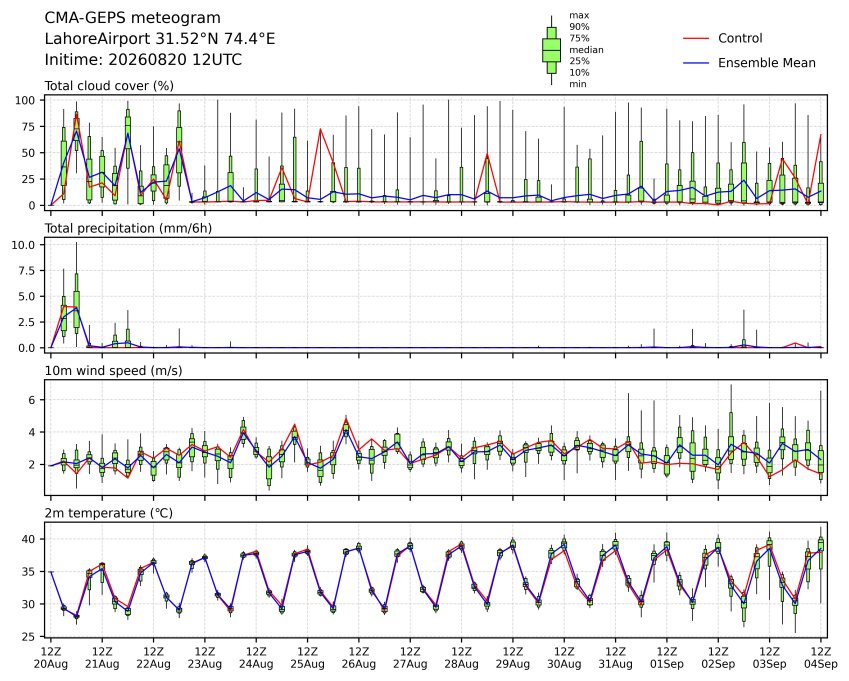The width and height of the screenshot is (849, 681).
Task: Click the '10.0' tick on precipitation axis
Action: (x=23, y=245)
